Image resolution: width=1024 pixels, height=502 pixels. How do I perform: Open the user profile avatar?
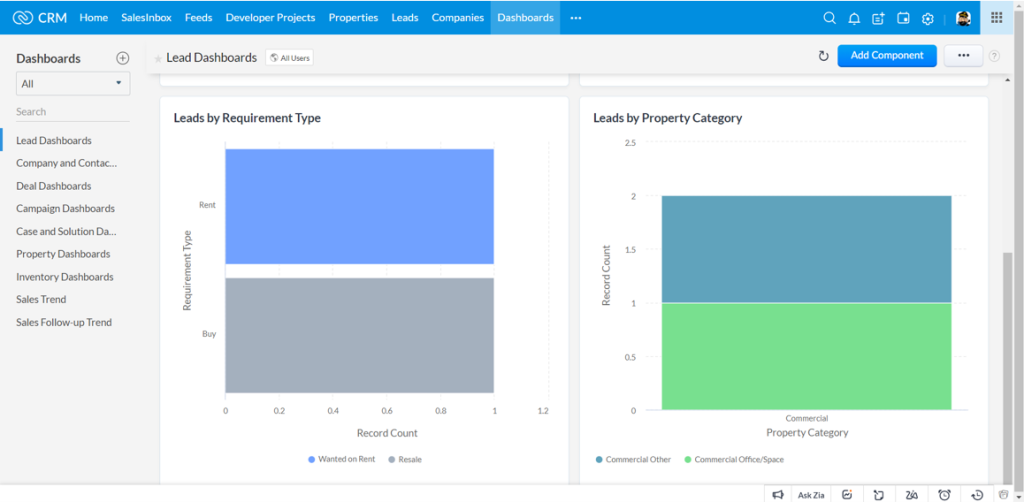coord(963,18)
